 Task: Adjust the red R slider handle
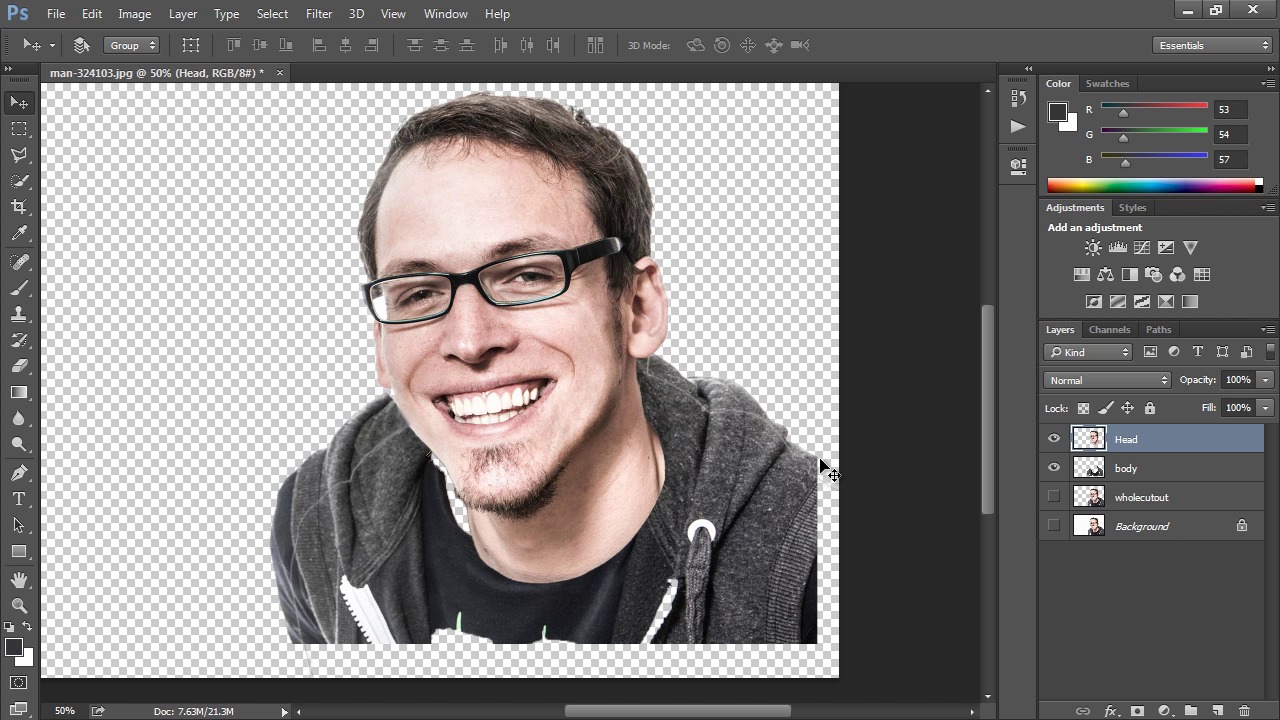[x=1123, y=113]
